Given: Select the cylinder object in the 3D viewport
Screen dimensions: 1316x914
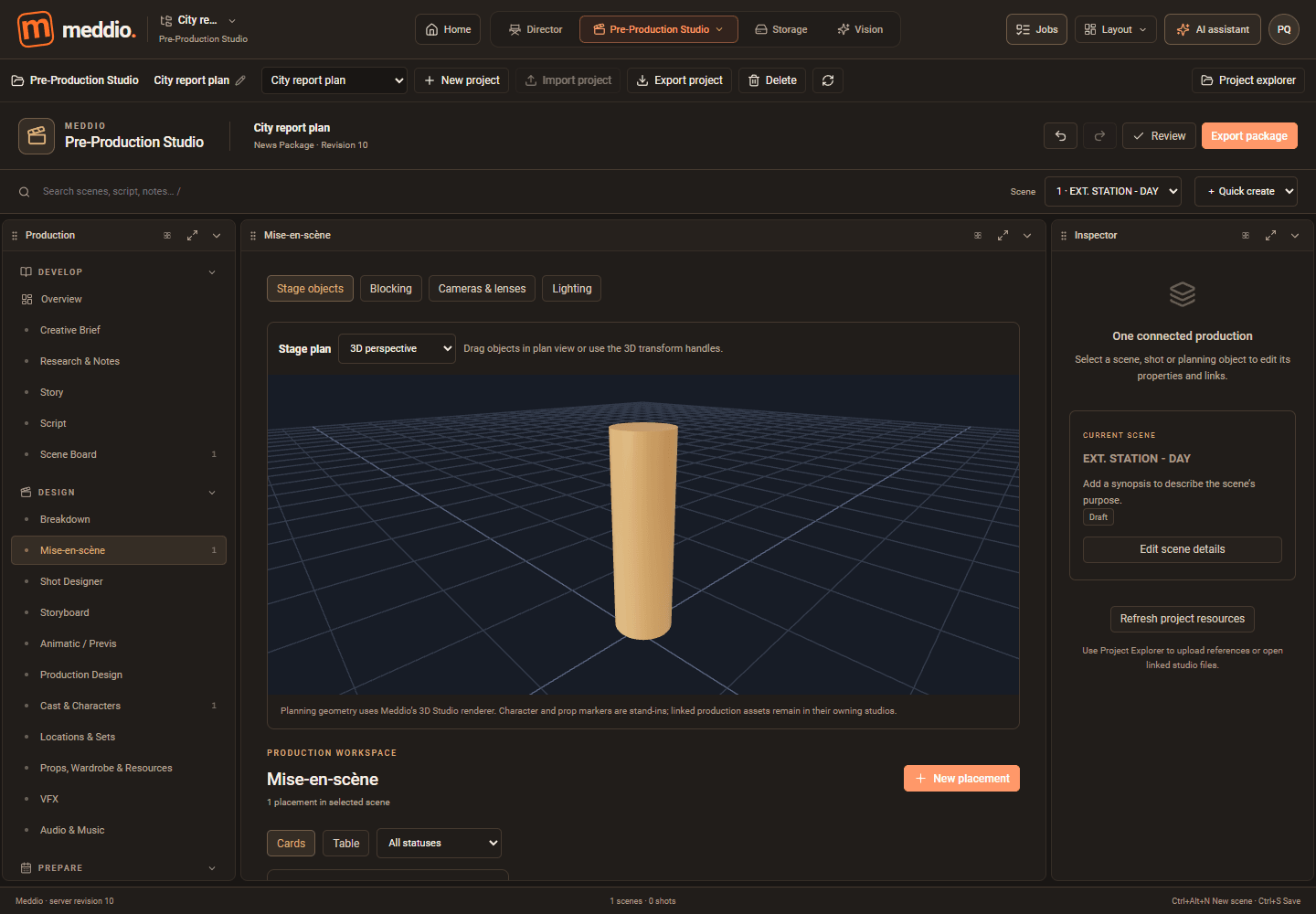Looking at the screenshot, I should click(643, 530).
